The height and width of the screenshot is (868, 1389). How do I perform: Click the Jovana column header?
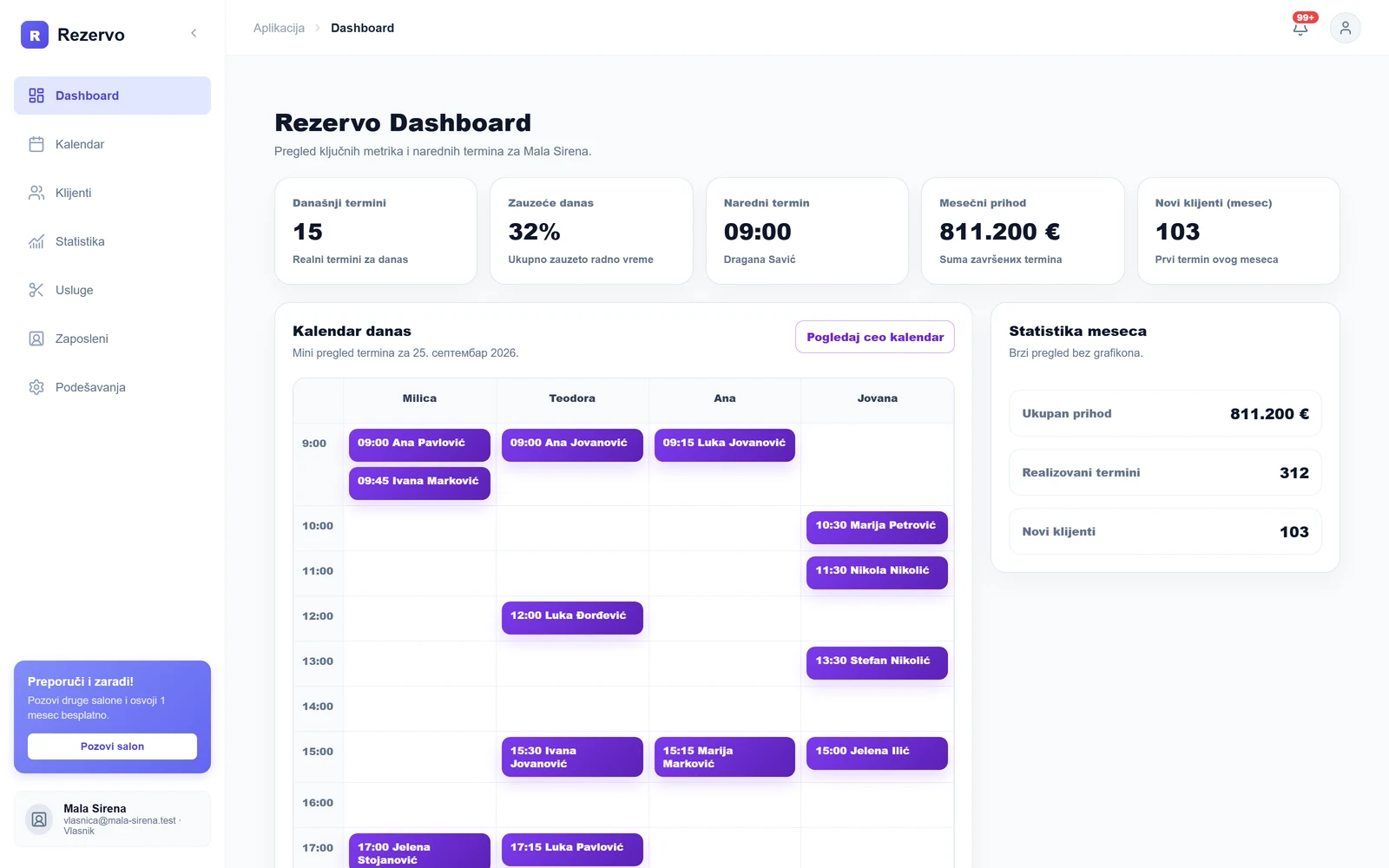click(x=878, y=398)
